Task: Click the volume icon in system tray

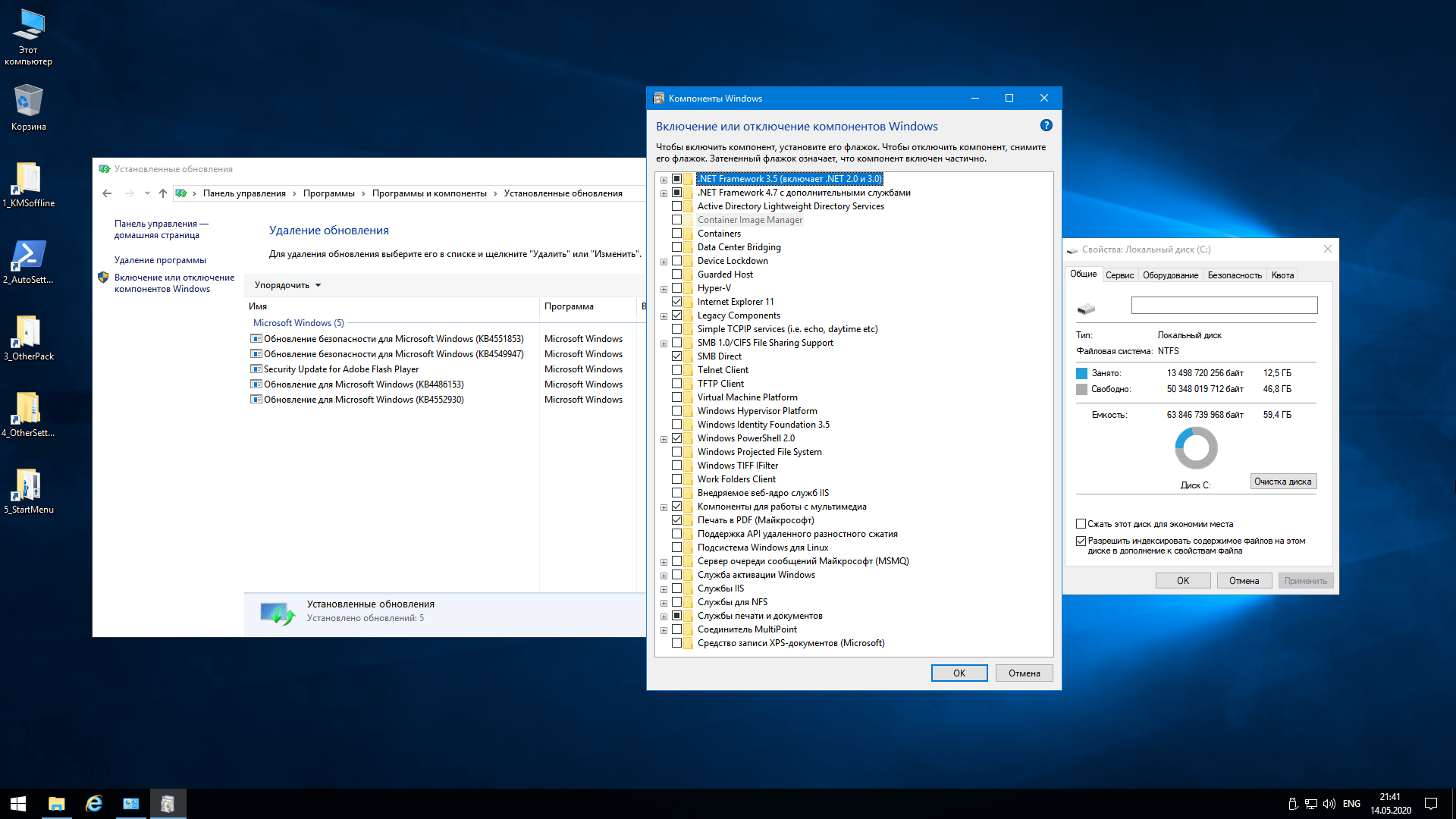Action: tap(1329, 804)
